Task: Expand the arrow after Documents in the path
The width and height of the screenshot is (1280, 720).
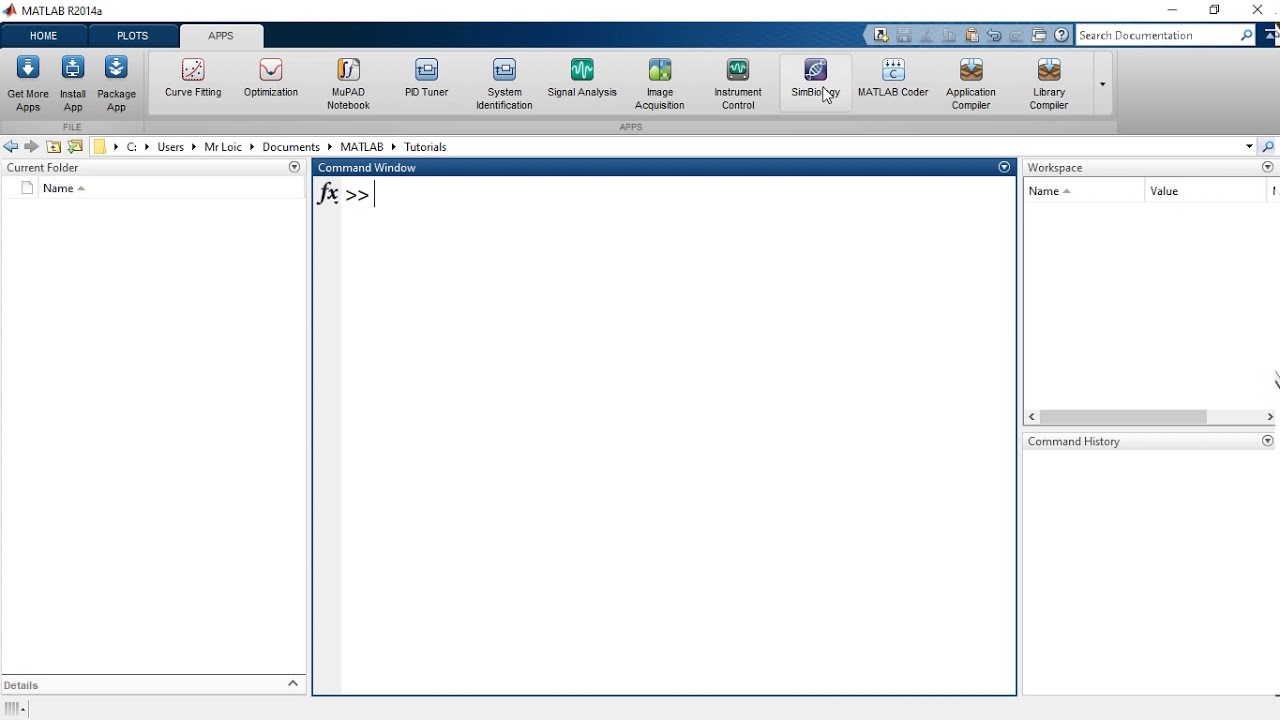Action: [x=329, y=147]
